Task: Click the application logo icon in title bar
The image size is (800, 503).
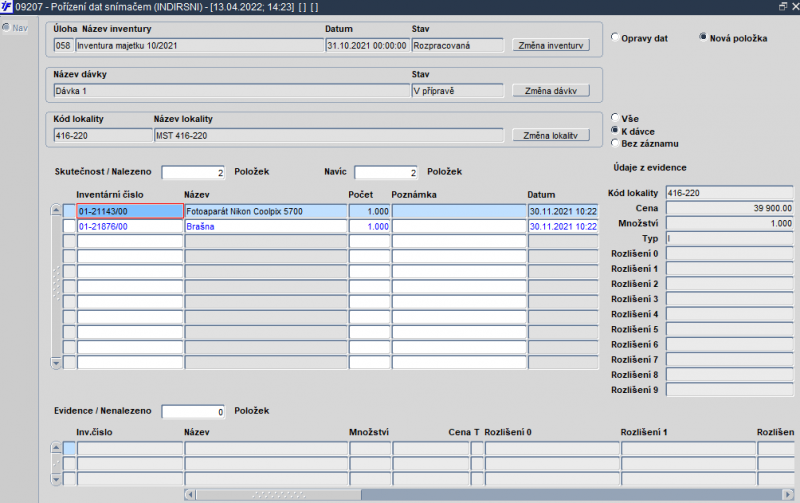Action: pos(6,7)
